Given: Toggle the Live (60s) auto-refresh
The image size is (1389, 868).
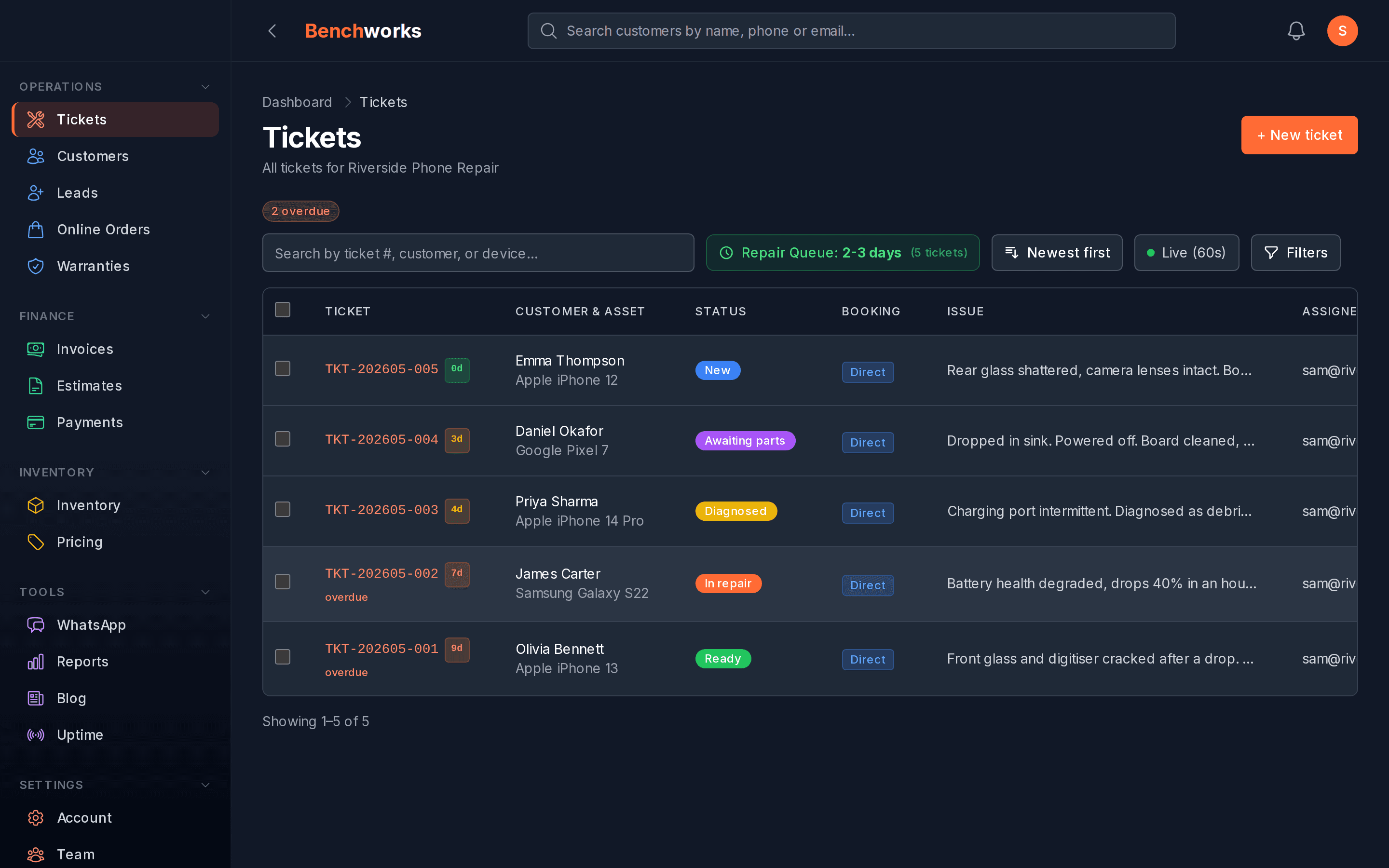Looking at the screenshot, I should click(1186, 253).
